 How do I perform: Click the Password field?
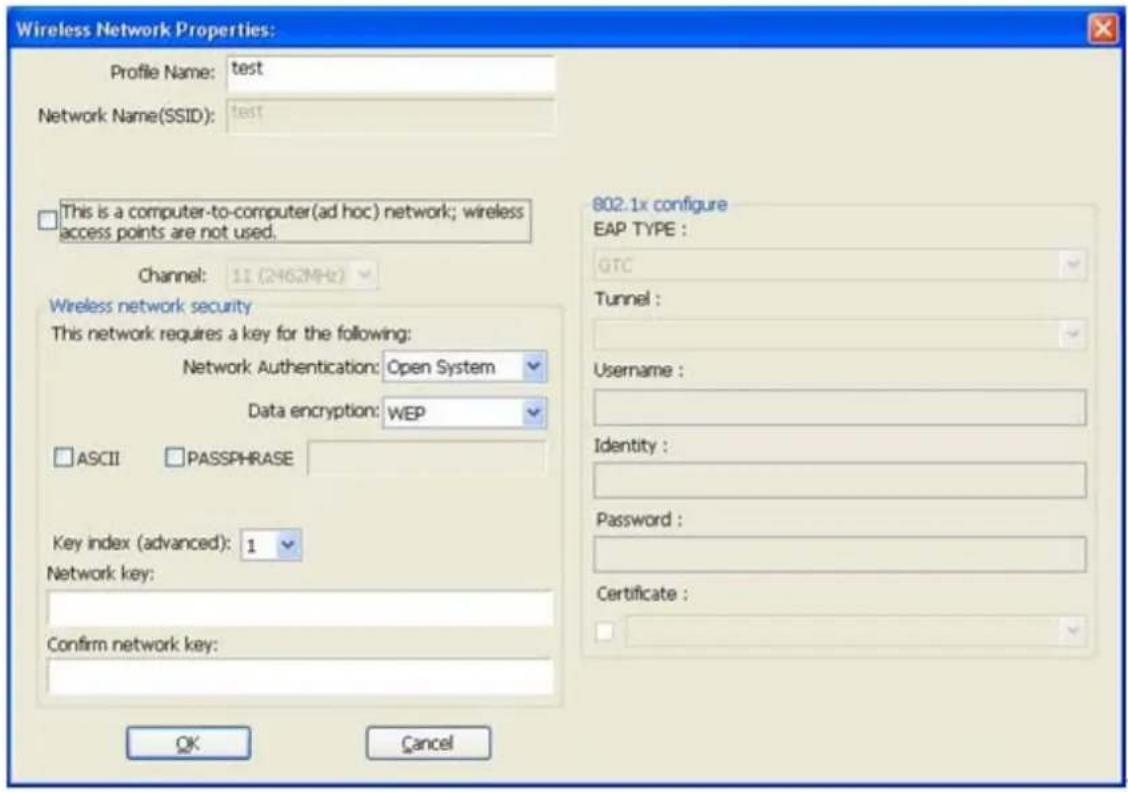pyautogui.click(x=840, y=555)
